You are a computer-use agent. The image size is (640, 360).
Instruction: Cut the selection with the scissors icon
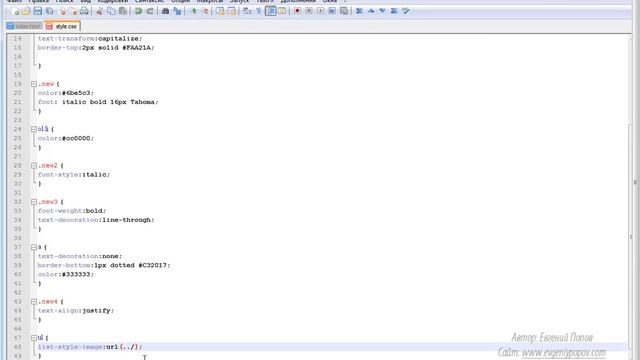coord(99,11)
